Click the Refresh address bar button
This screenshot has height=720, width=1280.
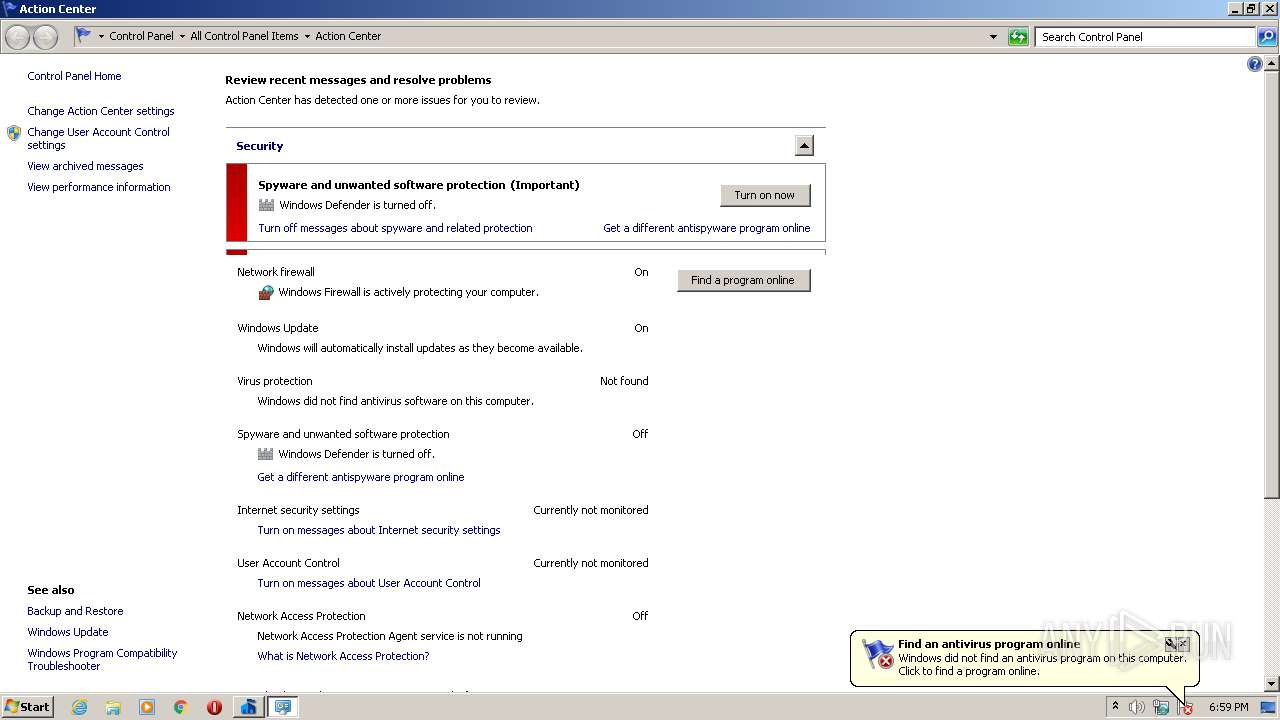tap(1018, 37)
